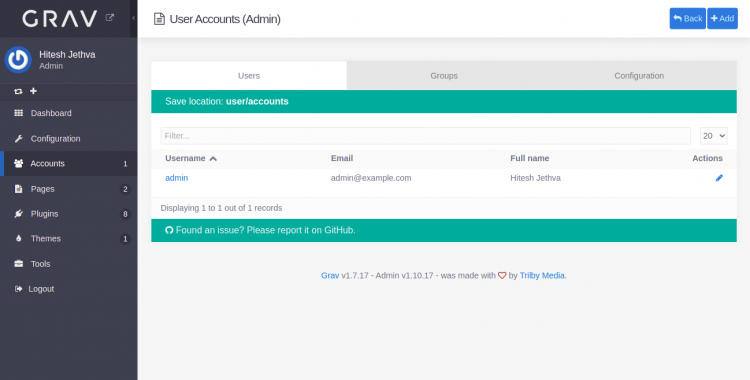
Task: Click the admin@example.com email cell
Action: click(371, 178)
